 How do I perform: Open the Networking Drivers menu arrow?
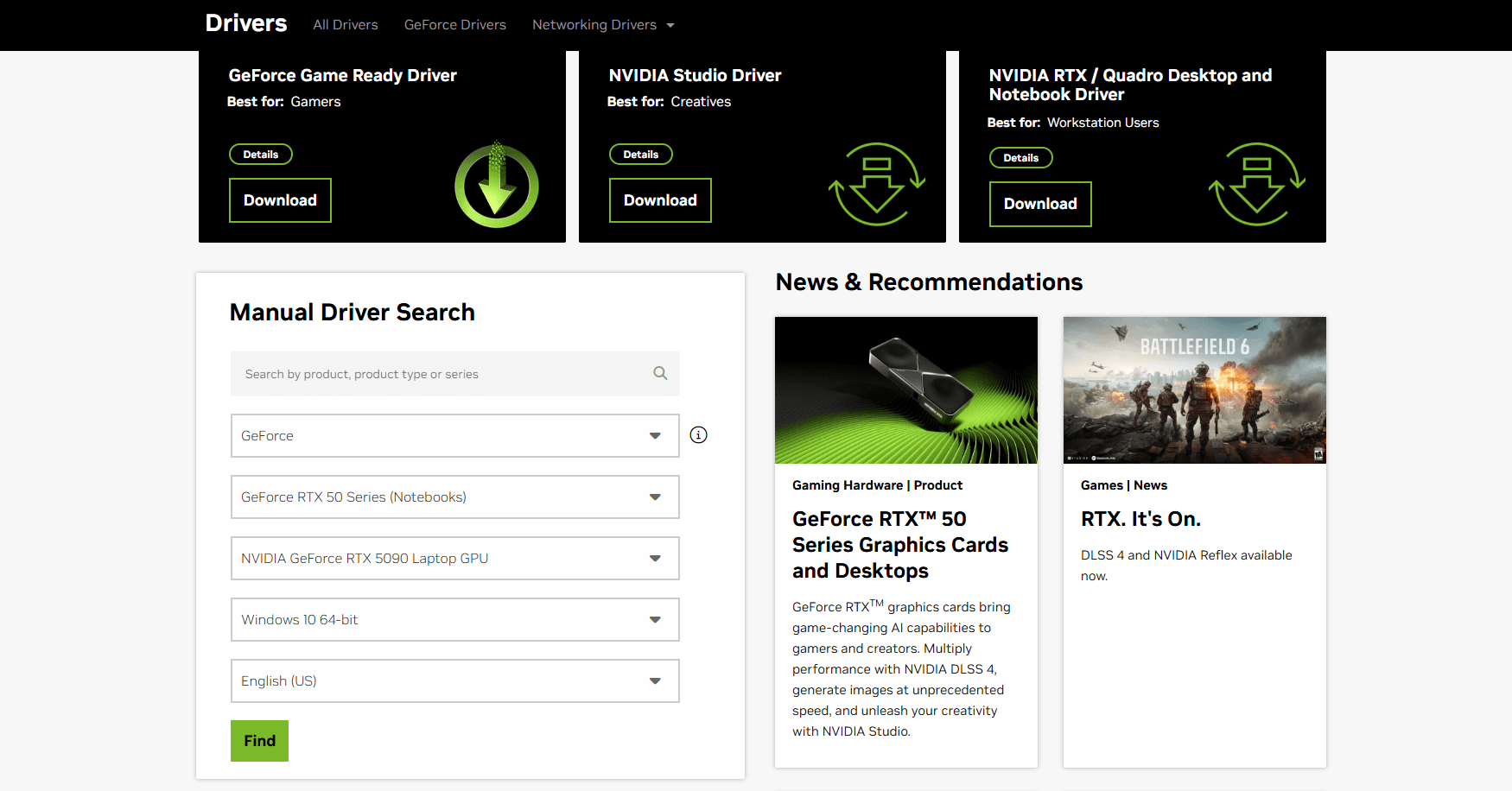point(670,25)
